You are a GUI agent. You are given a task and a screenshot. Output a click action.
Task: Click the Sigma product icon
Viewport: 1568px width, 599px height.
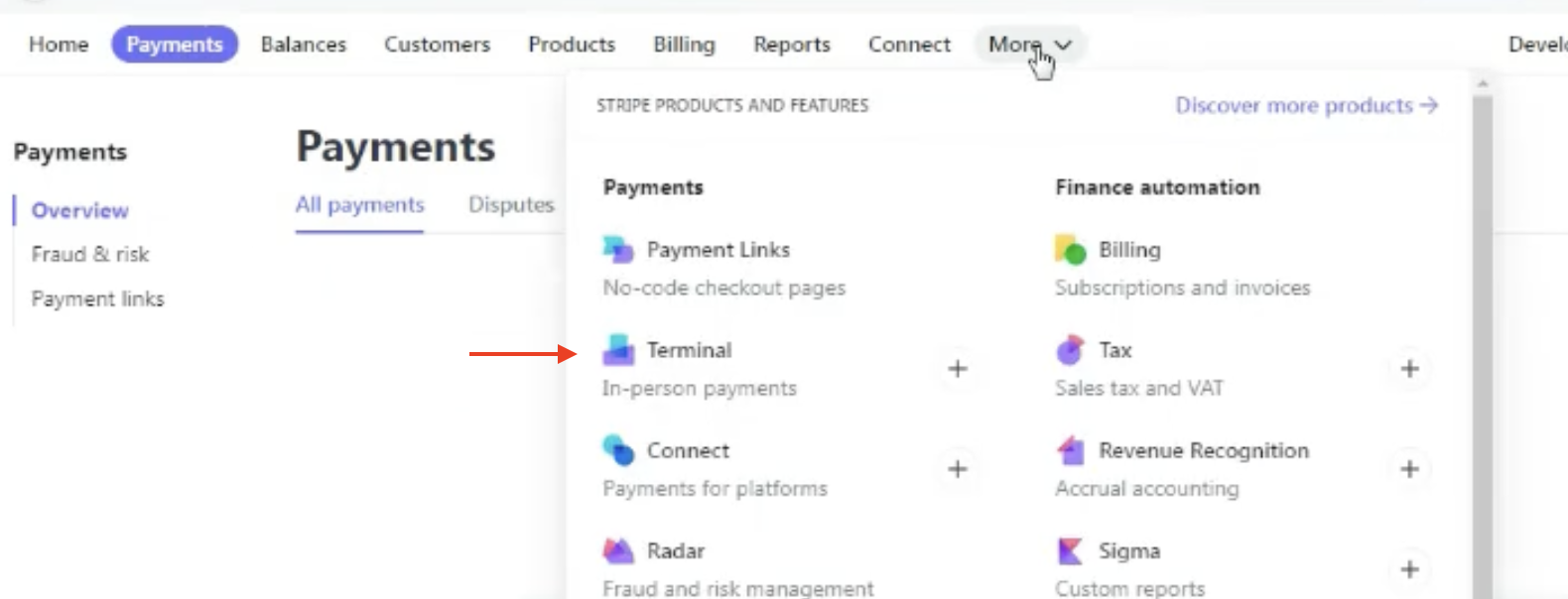(1070, 549)
